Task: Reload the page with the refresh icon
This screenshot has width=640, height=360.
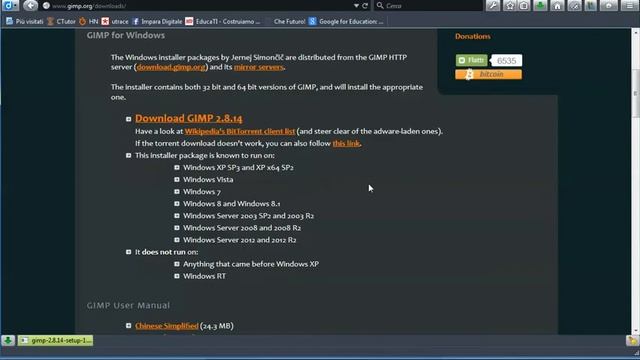Action: point(365,6)
